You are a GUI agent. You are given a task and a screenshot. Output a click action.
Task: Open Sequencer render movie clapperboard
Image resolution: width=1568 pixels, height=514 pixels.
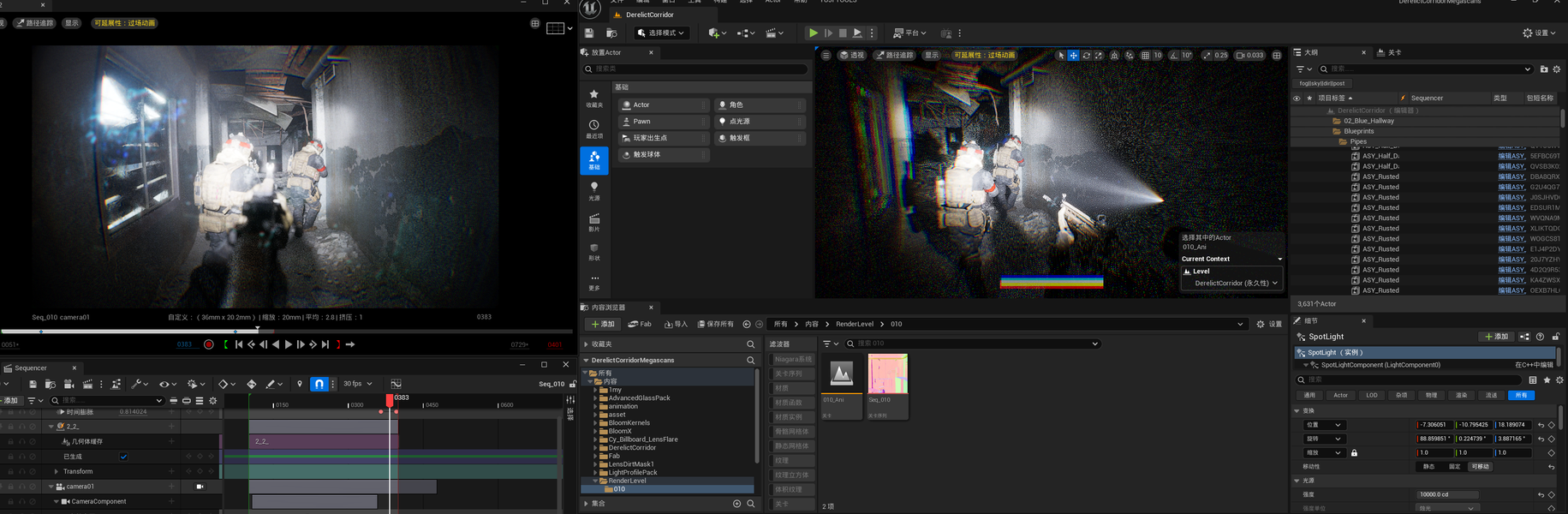tap(87, 384)
